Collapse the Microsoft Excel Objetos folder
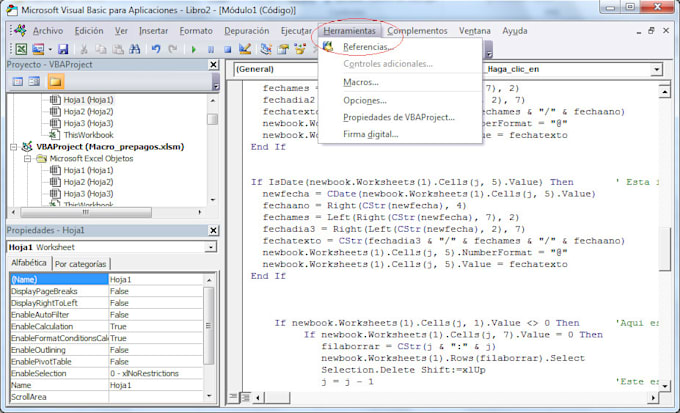 (x=27, y=159)
